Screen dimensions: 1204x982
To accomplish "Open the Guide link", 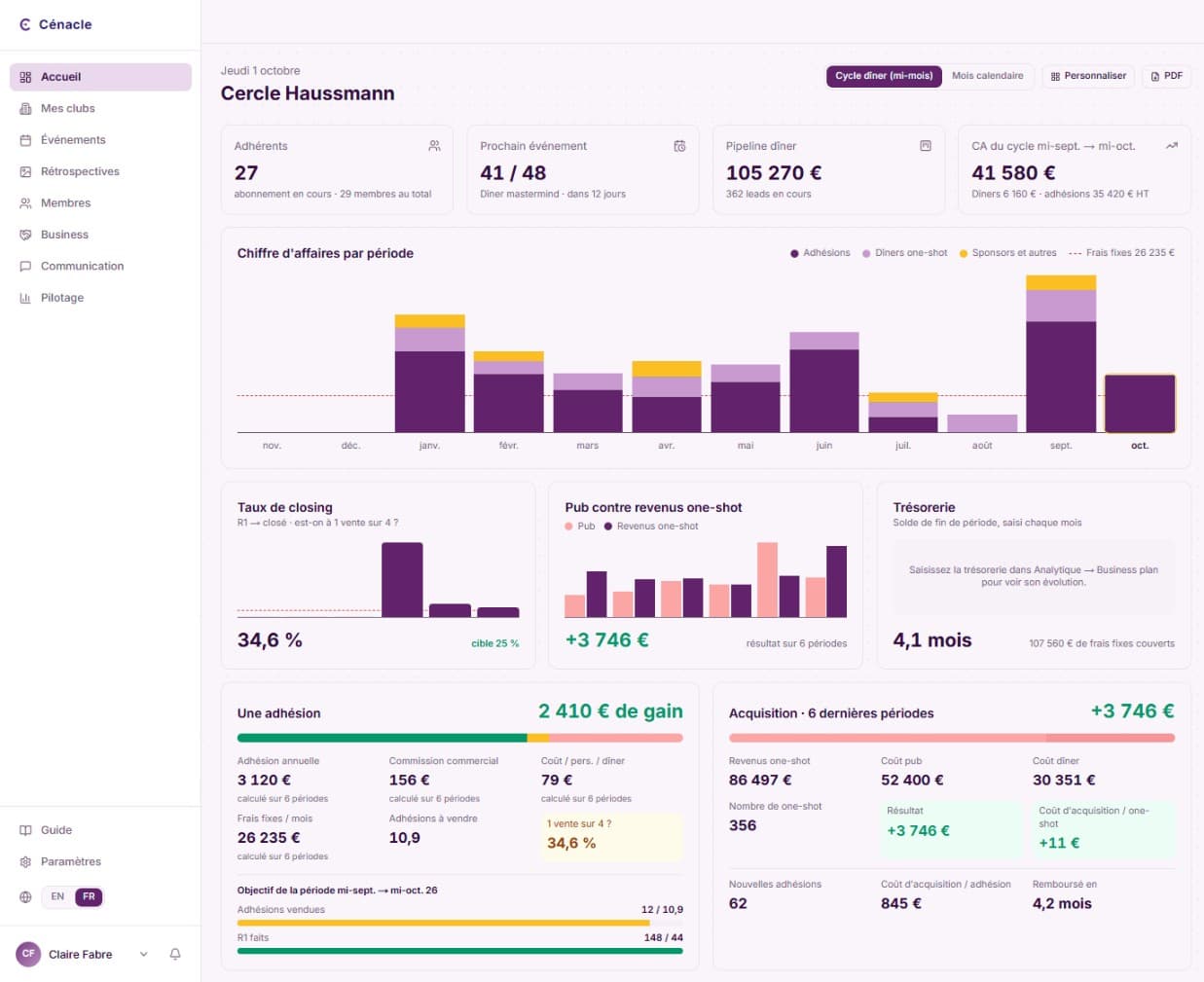I will 100,830.
